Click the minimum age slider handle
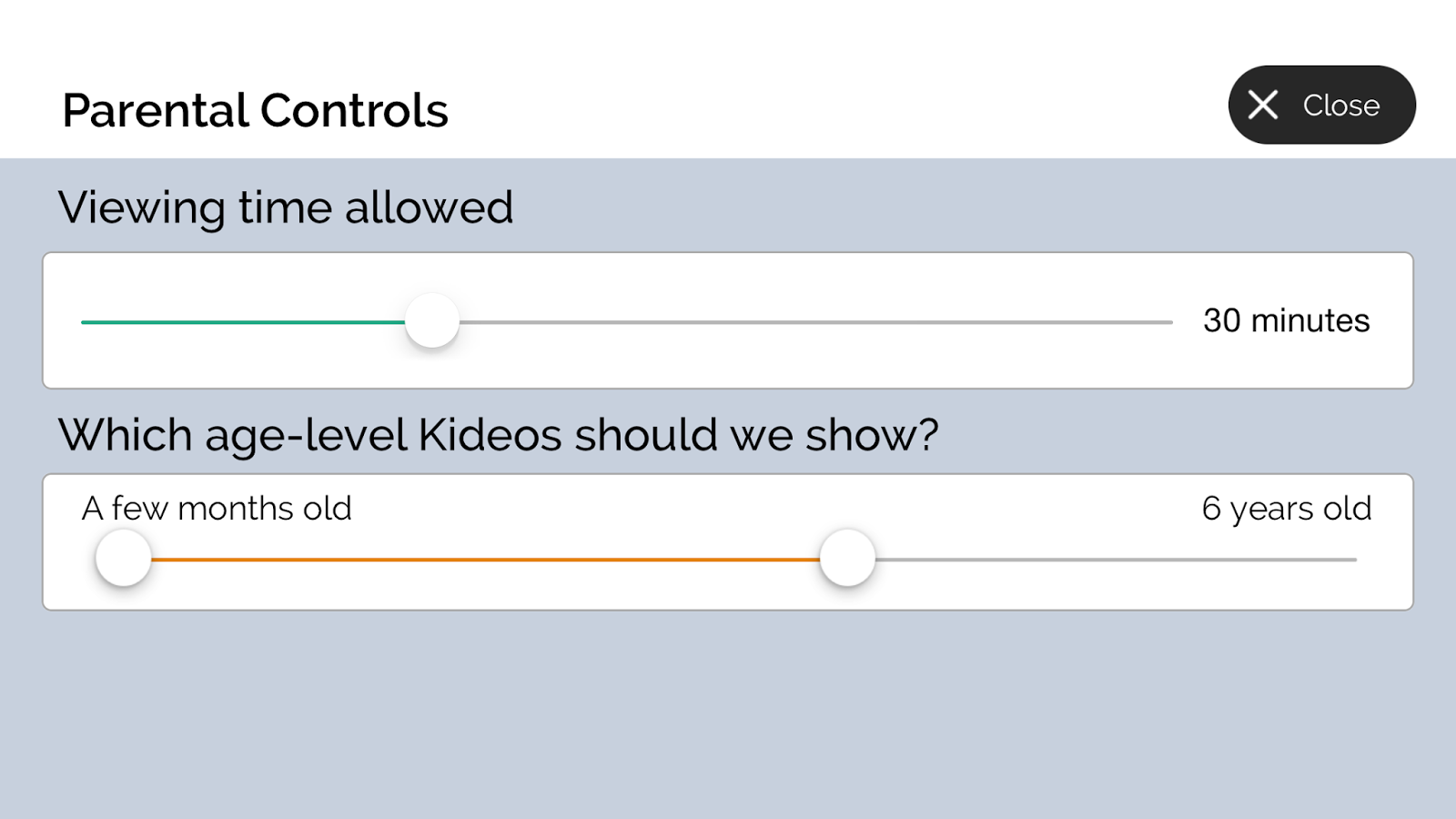Screen dimensions: 1456x819 (123, 558)
